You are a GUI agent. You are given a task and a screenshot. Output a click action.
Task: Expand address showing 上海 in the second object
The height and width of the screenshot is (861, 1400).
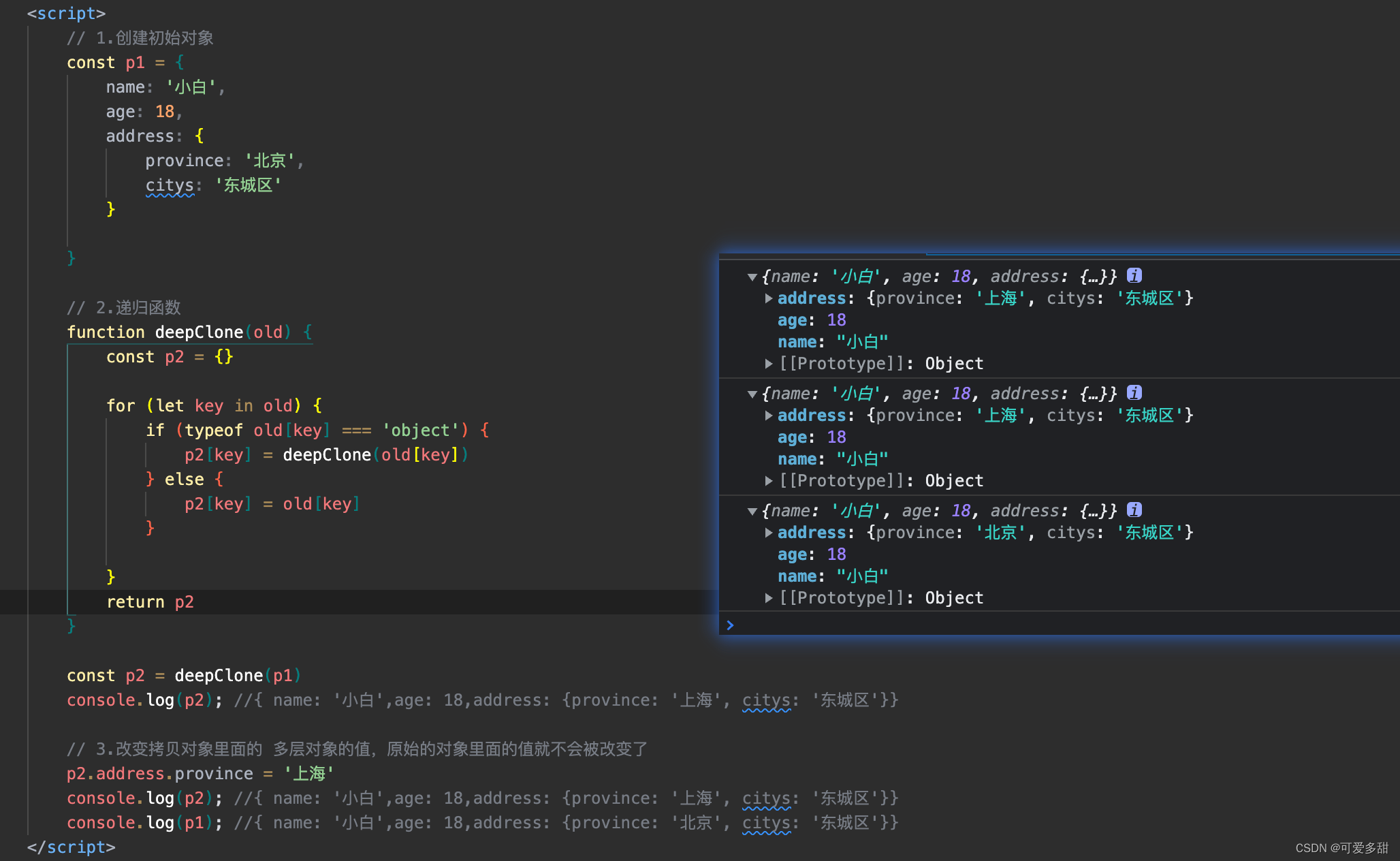(x=769, y=416)
